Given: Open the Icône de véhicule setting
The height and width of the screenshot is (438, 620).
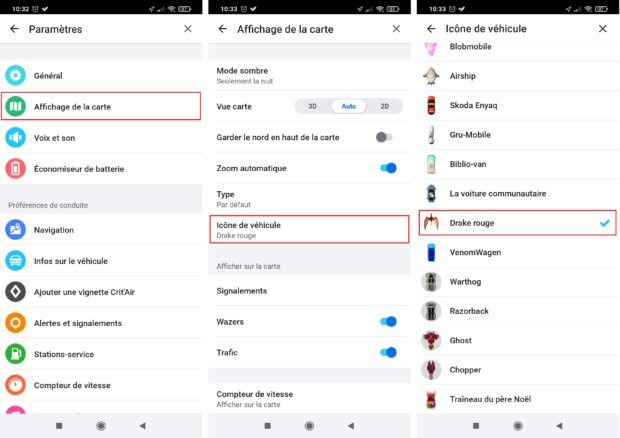Looking at the screenshot, I should tap(310, 229).
